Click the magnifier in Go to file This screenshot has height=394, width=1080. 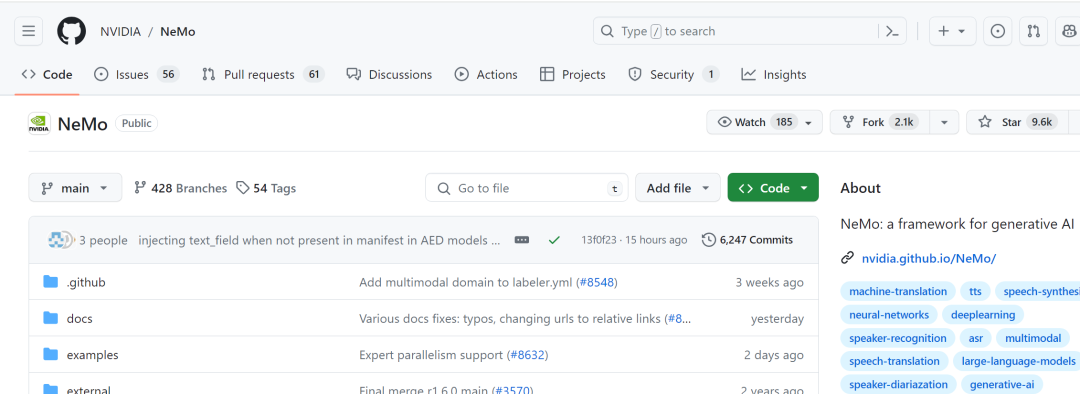click(x=445, y=188)
